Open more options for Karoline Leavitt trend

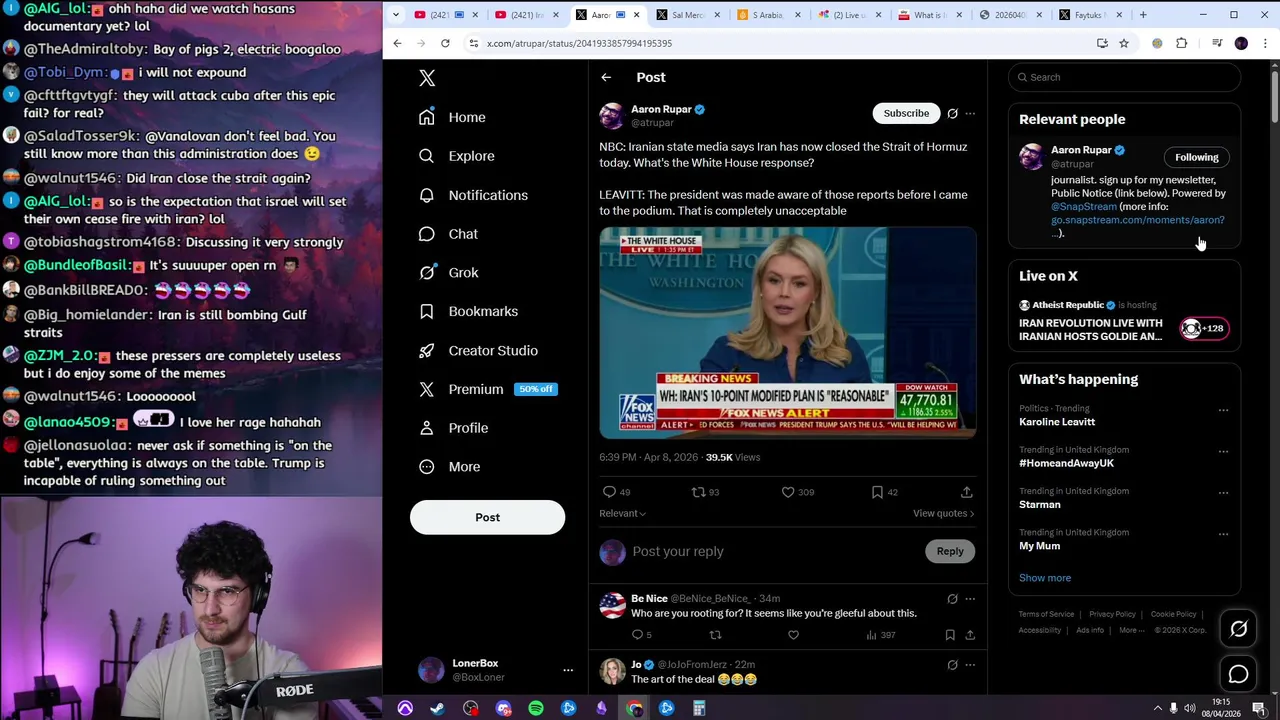click(1223, 410)
